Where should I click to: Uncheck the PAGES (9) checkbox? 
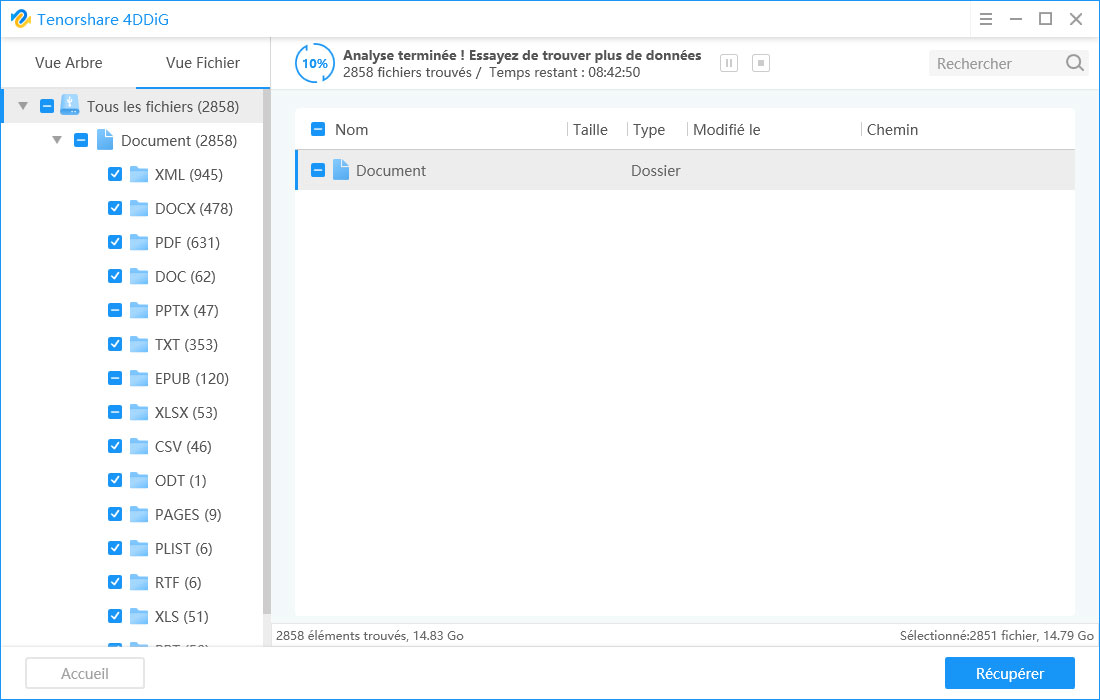115,514
